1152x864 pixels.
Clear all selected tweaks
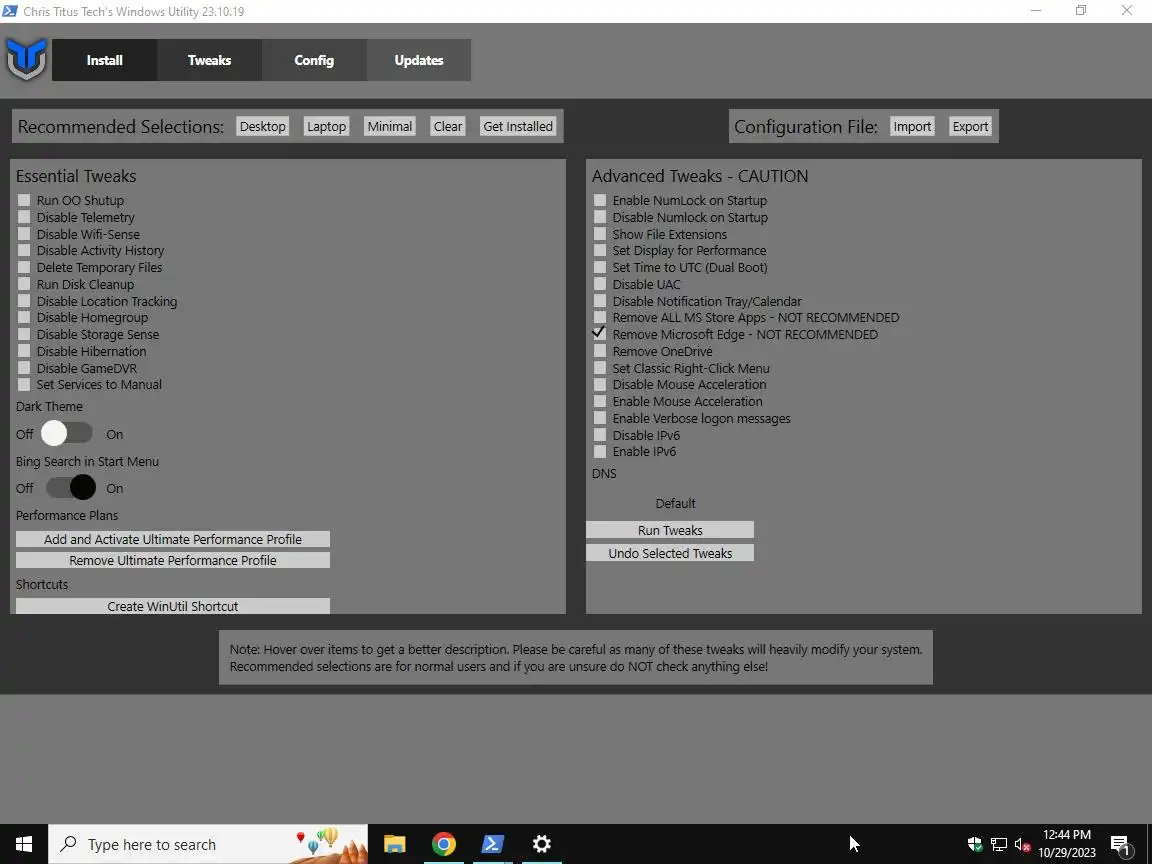[447, 126]
